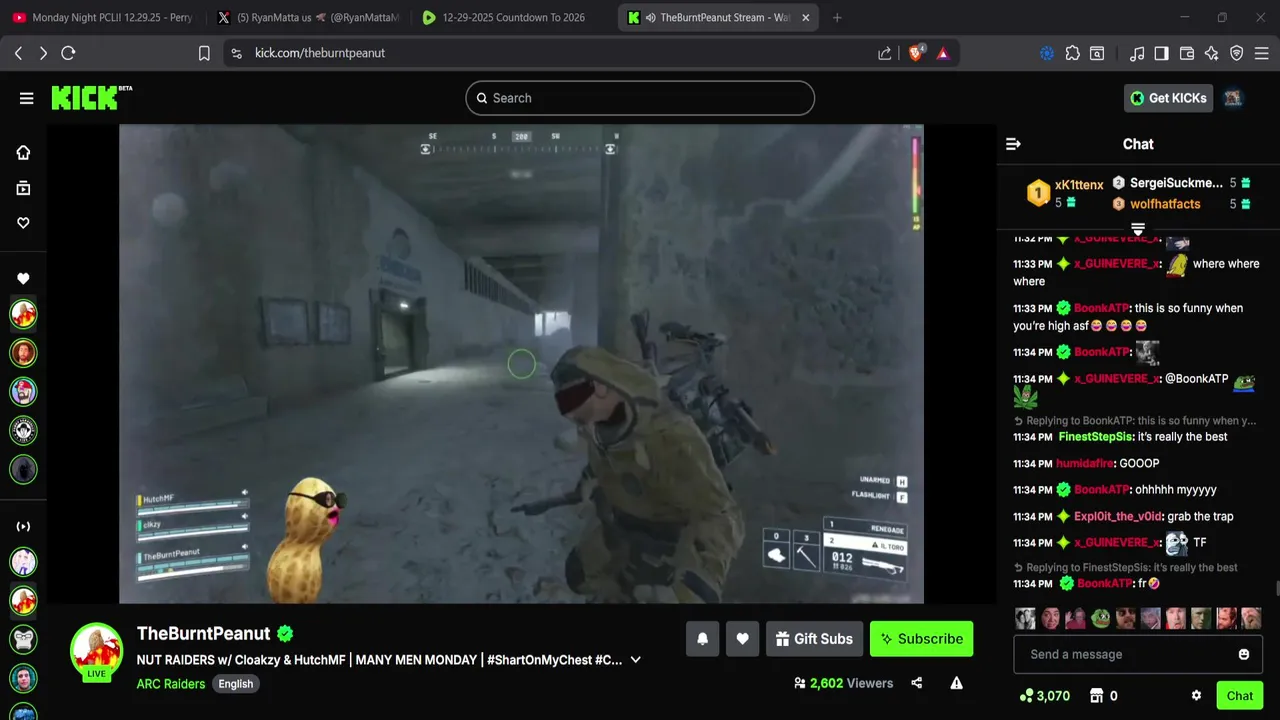
Task: Bookmark this page with bookmark icon
Action: [204, 53]
